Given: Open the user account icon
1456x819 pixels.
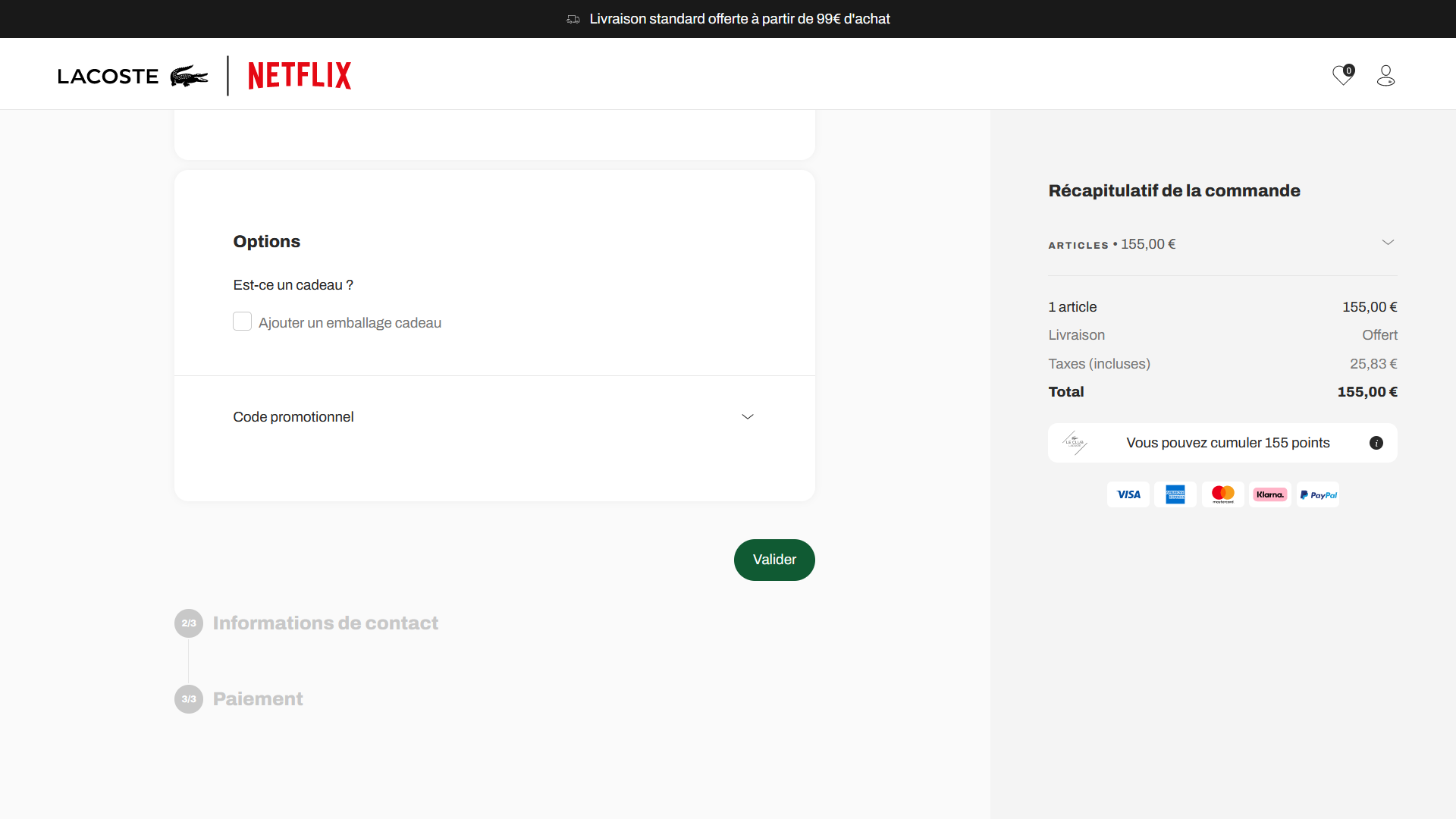Looking at the screenshot, I should [1385, 75].
